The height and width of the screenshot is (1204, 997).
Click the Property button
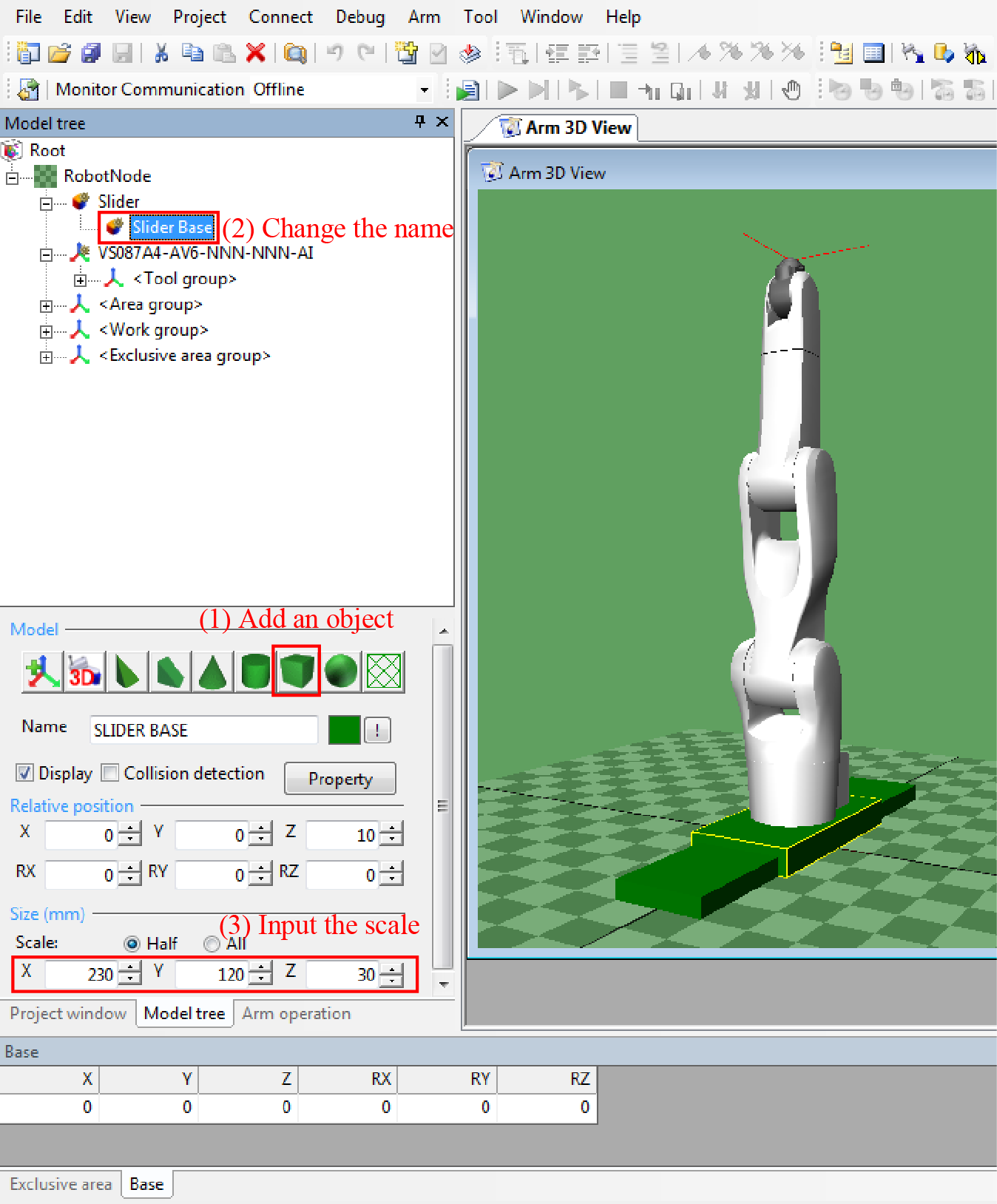point(340,779)
